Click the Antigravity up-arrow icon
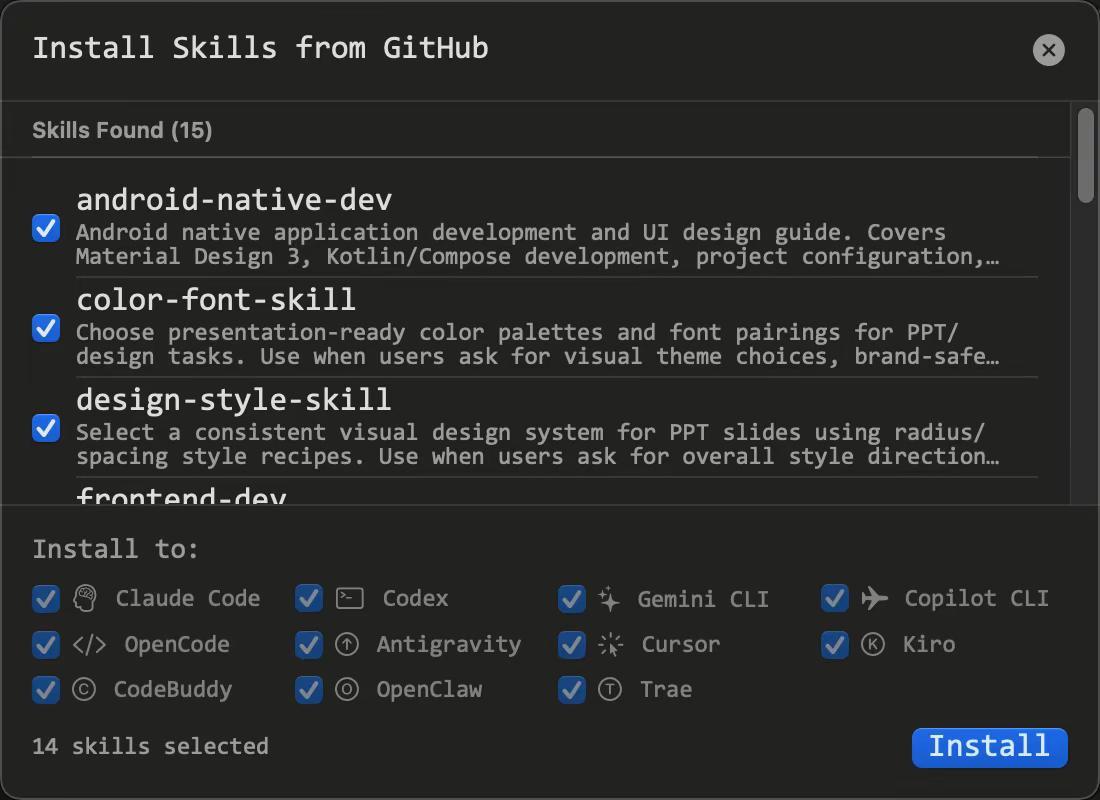This screenshot has height=800, width=1100. click(x=346, y=644)
